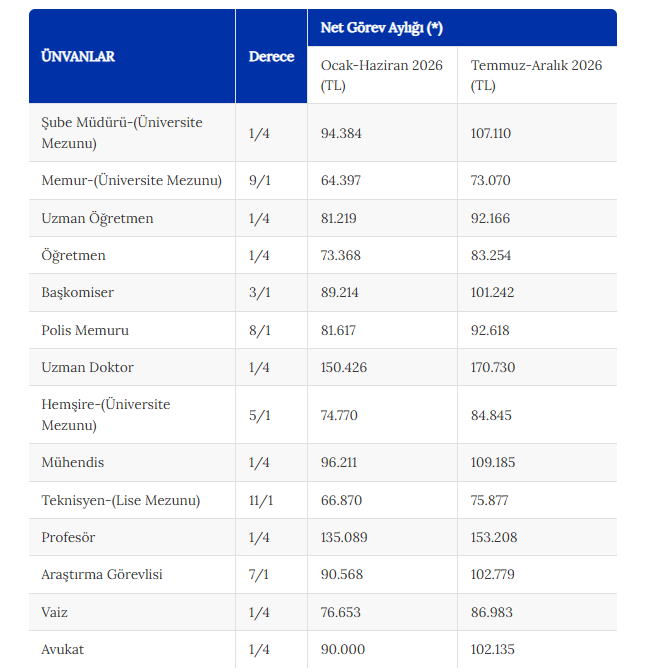
Task: Click the Ocak-Haziran 2026 (TL) subheader
Action: pos(381,75)
